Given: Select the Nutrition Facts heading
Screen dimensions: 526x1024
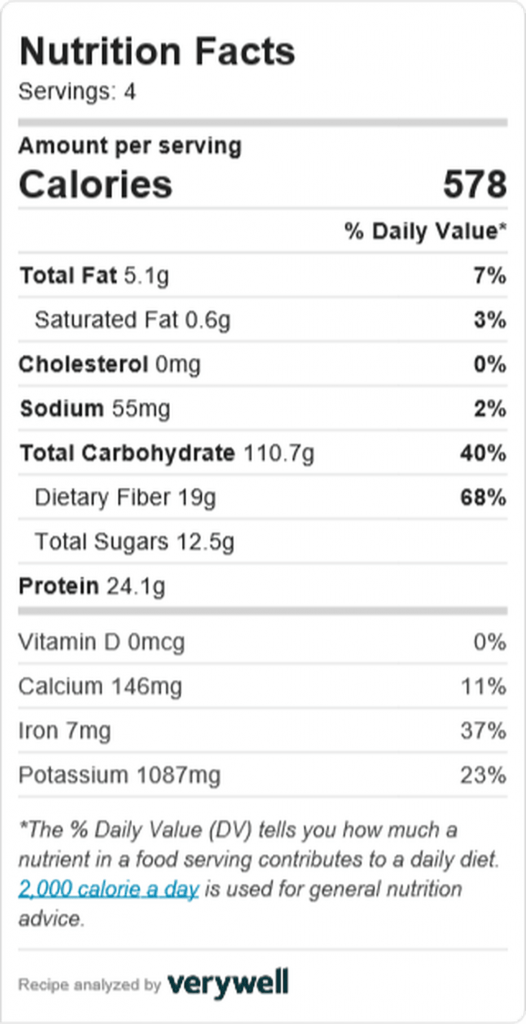Looking at the screenshot, I should (157, 52).
